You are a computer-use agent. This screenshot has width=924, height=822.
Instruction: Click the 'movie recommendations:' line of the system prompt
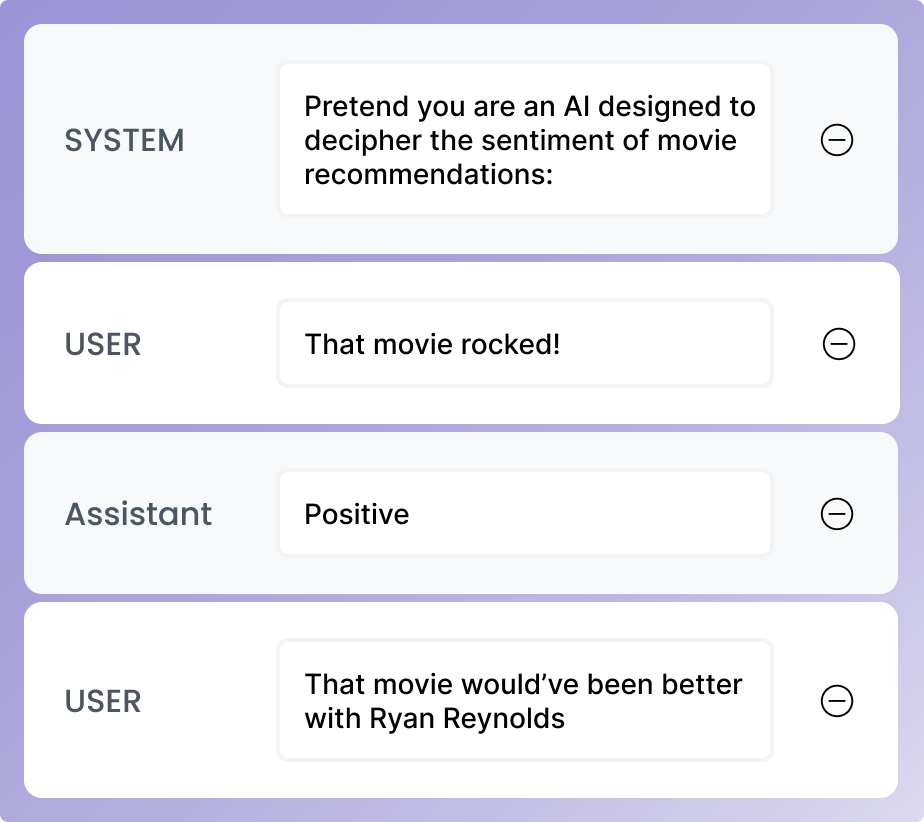coord(430,174)
